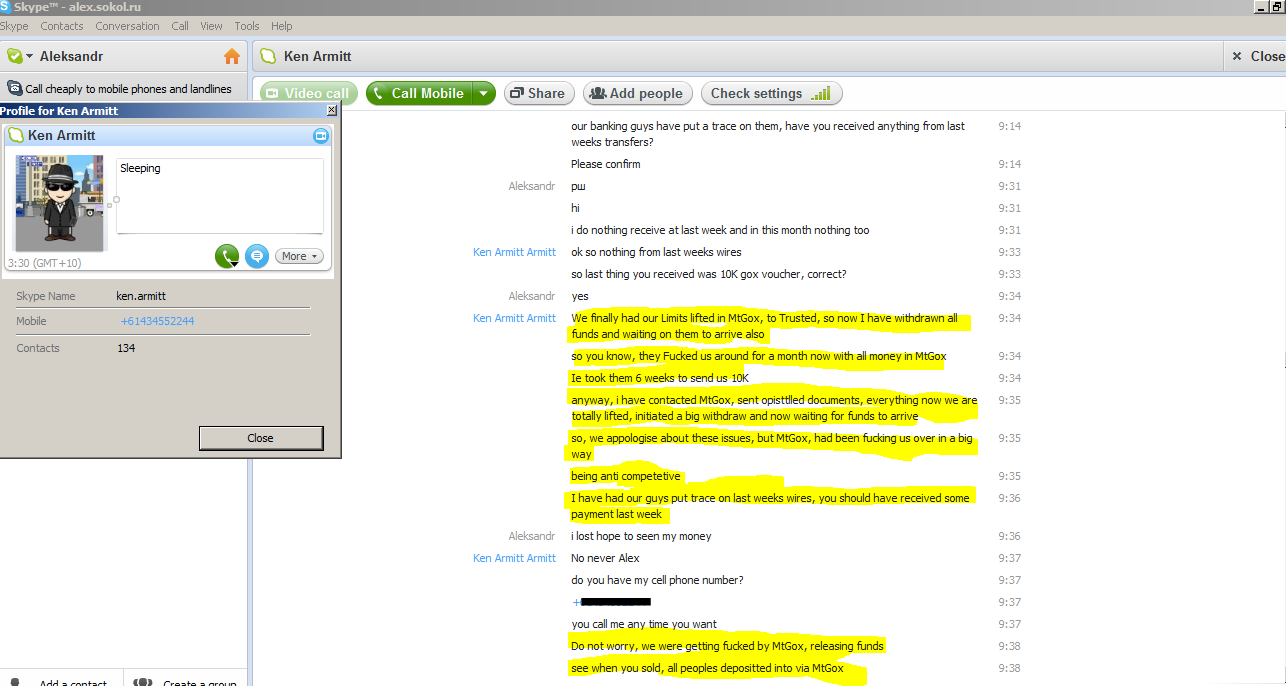
Task: Click mobile number +61434552244 link
Action: point(157,321)
